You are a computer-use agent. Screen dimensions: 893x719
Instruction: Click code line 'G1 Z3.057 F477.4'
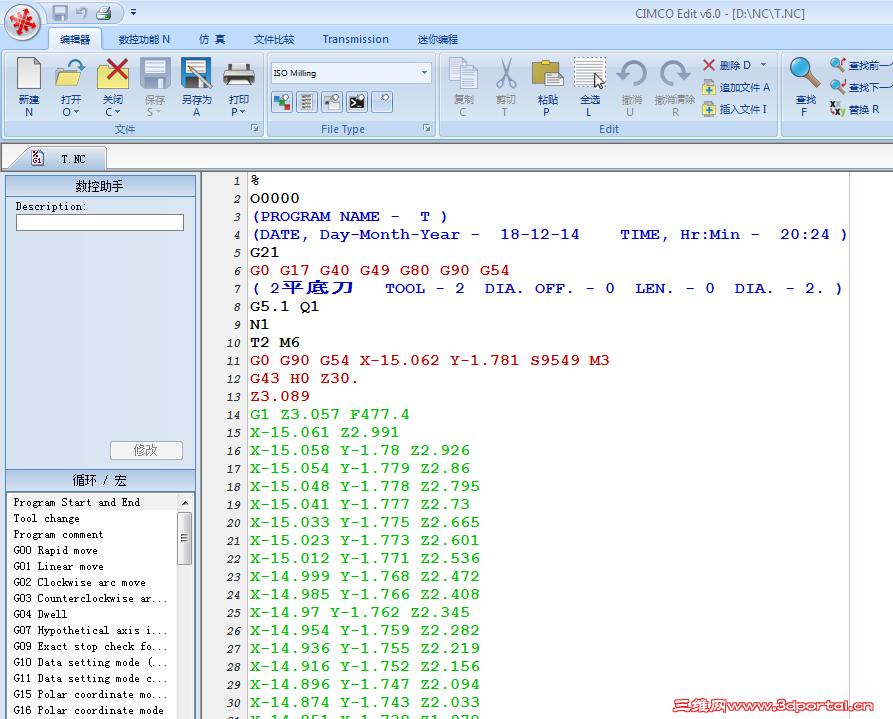[329, 414]
